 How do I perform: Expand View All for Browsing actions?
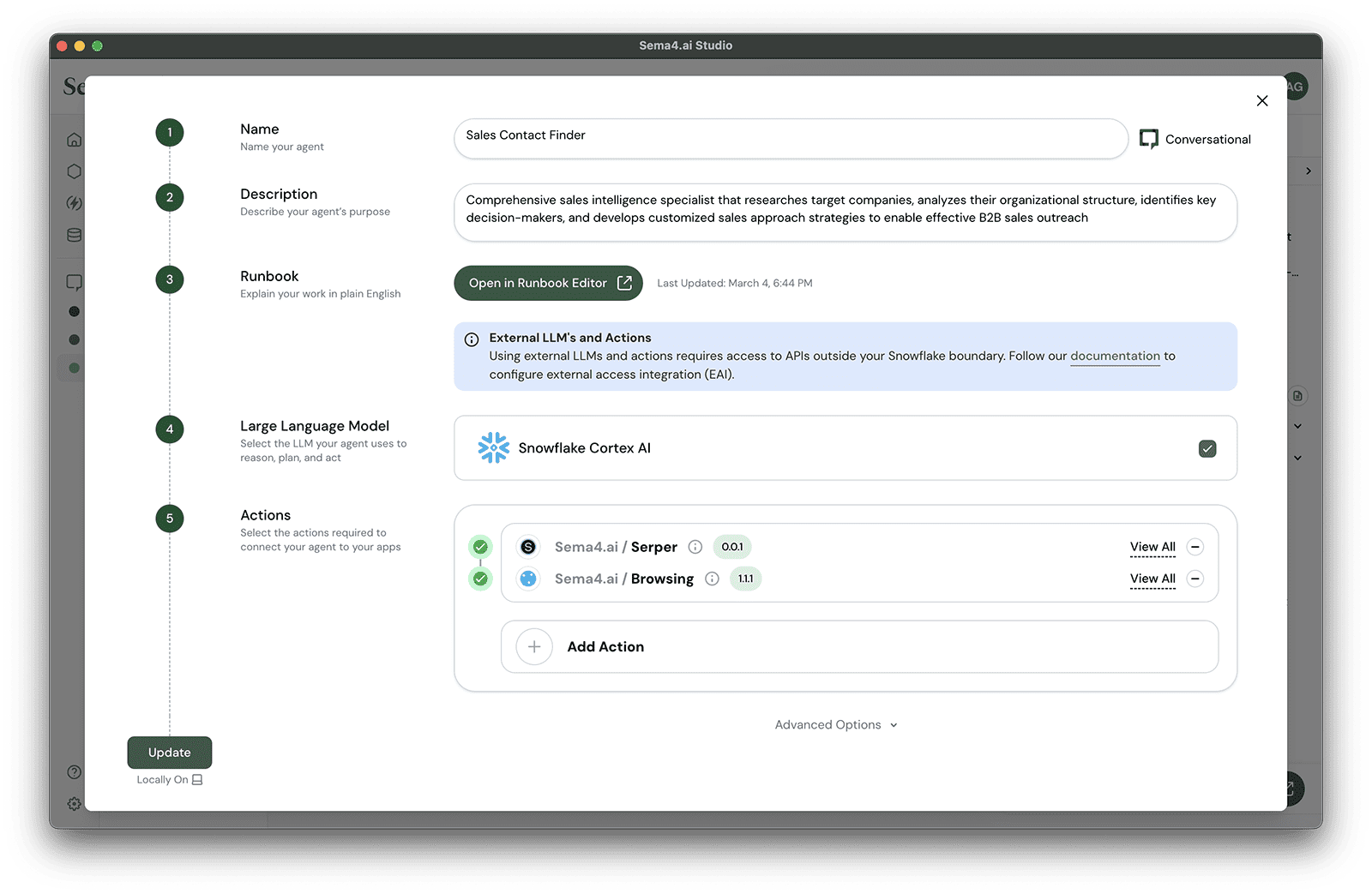click(x=1152, y=579)
